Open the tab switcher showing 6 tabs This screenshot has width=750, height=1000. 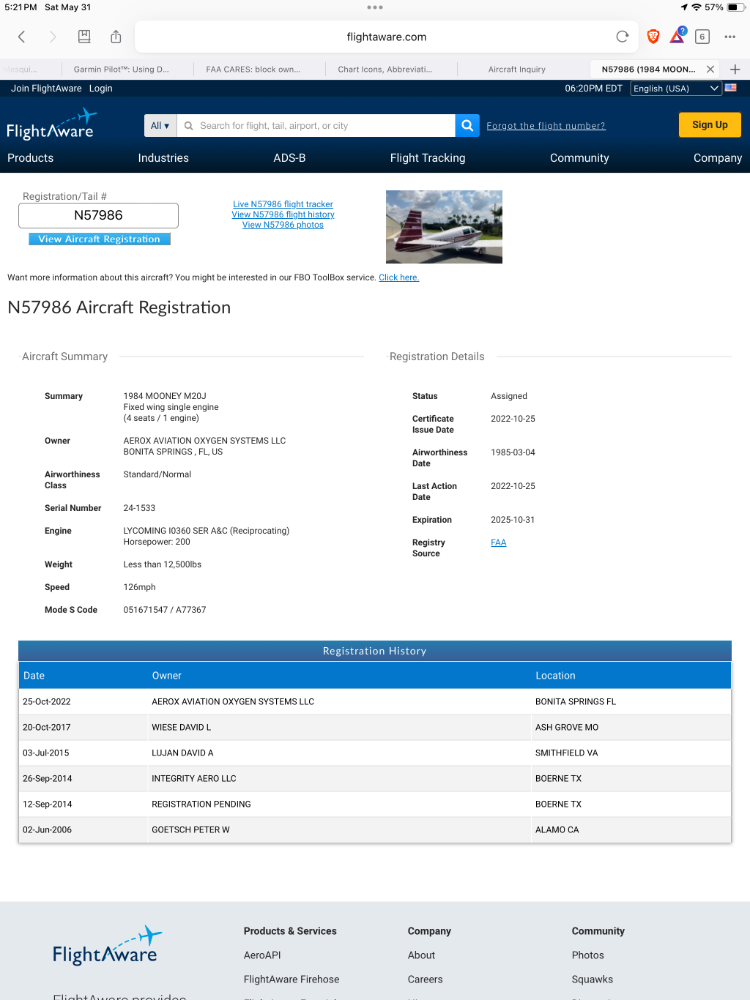coord(702,36)
